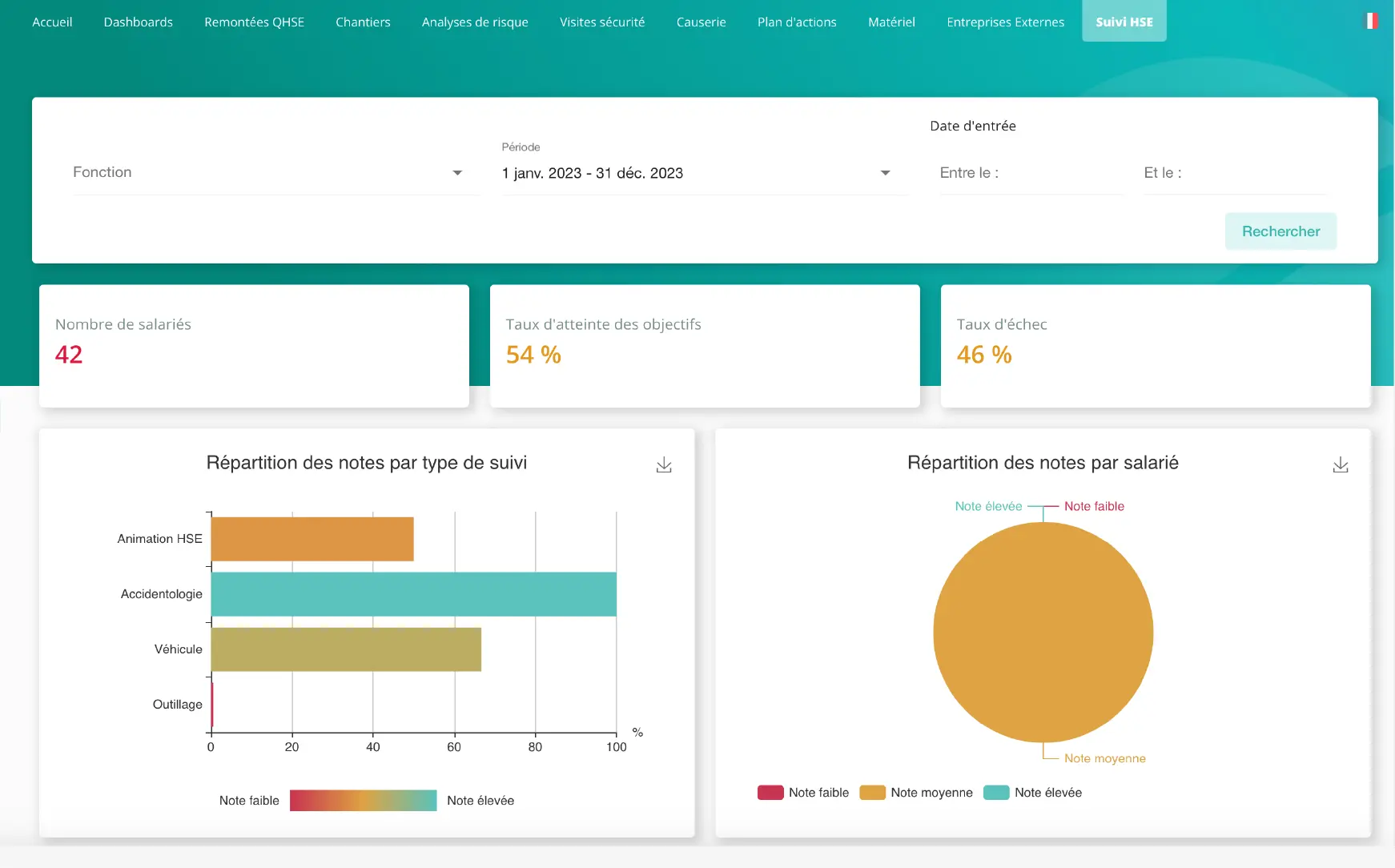This screenshot has height=868, width=1395.
Task: Open the Fonction dropdown
Action: 268,173
